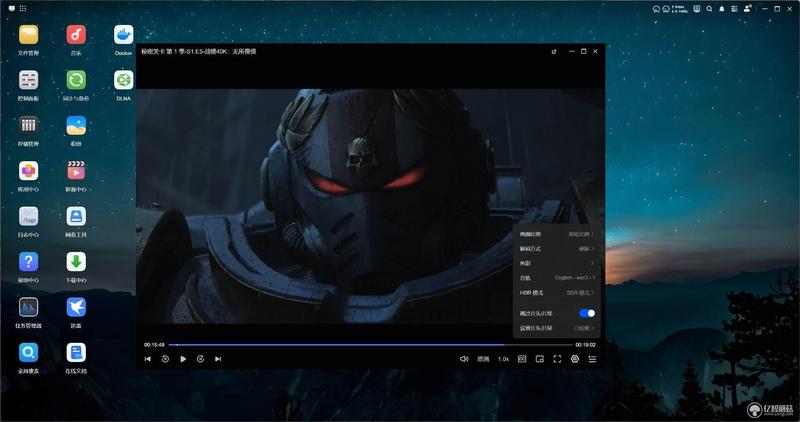Open the App Center (应用中心) icon

click(x=29, y=171)
